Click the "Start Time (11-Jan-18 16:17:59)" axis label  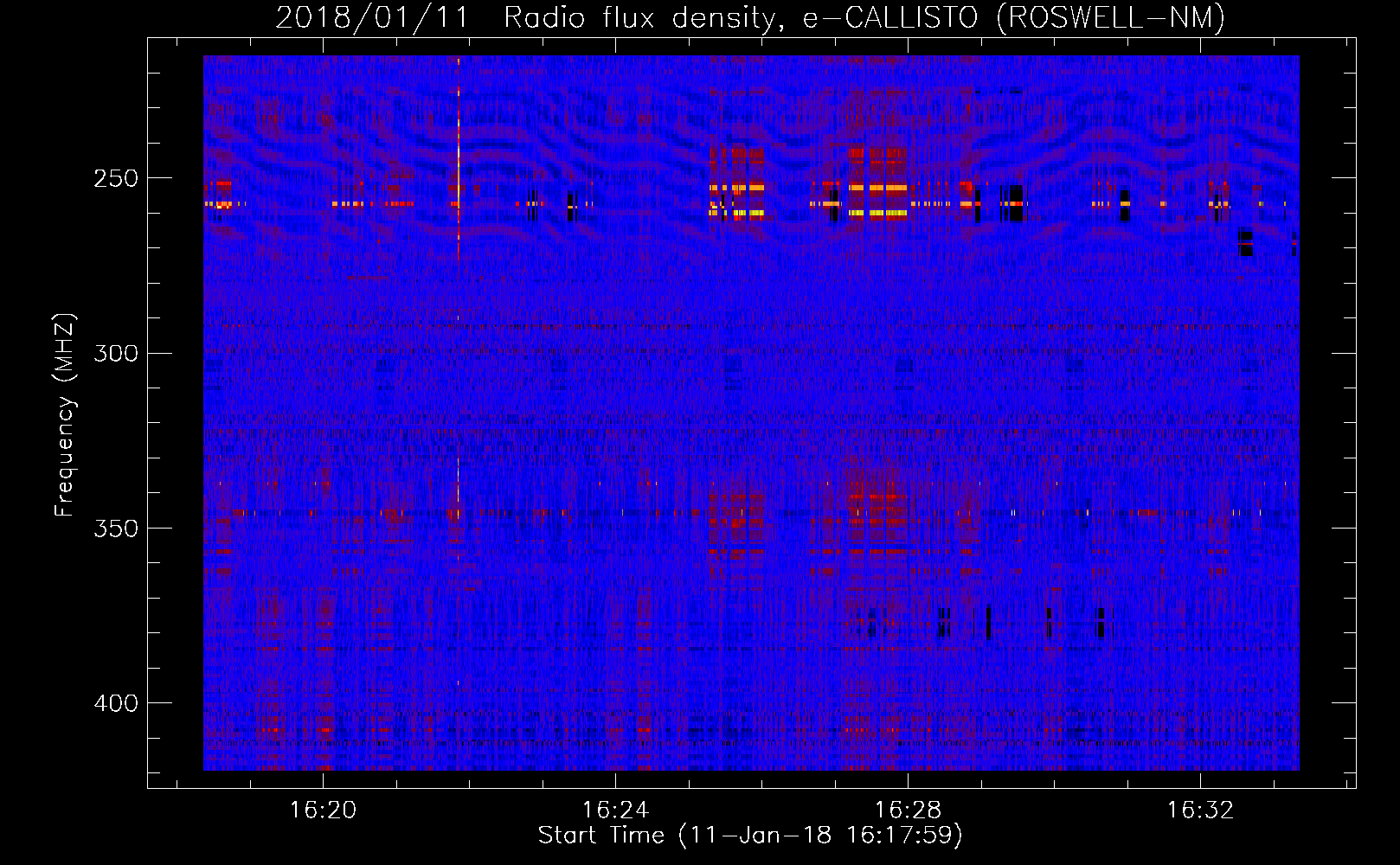pyautogui.click(x=750, y=836)
